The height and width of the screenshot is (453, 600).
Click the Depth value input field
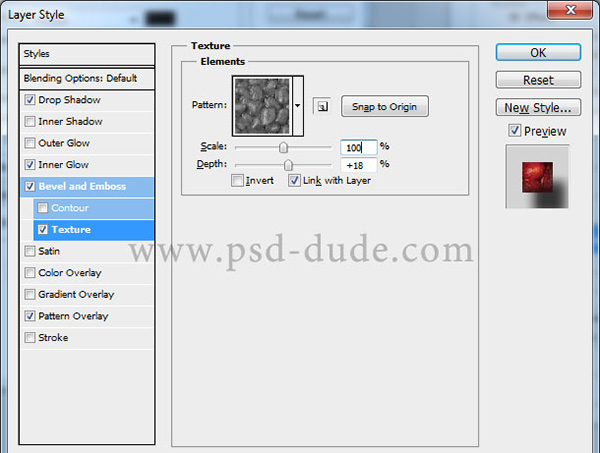pyautogui.click(x=357, y=165)
